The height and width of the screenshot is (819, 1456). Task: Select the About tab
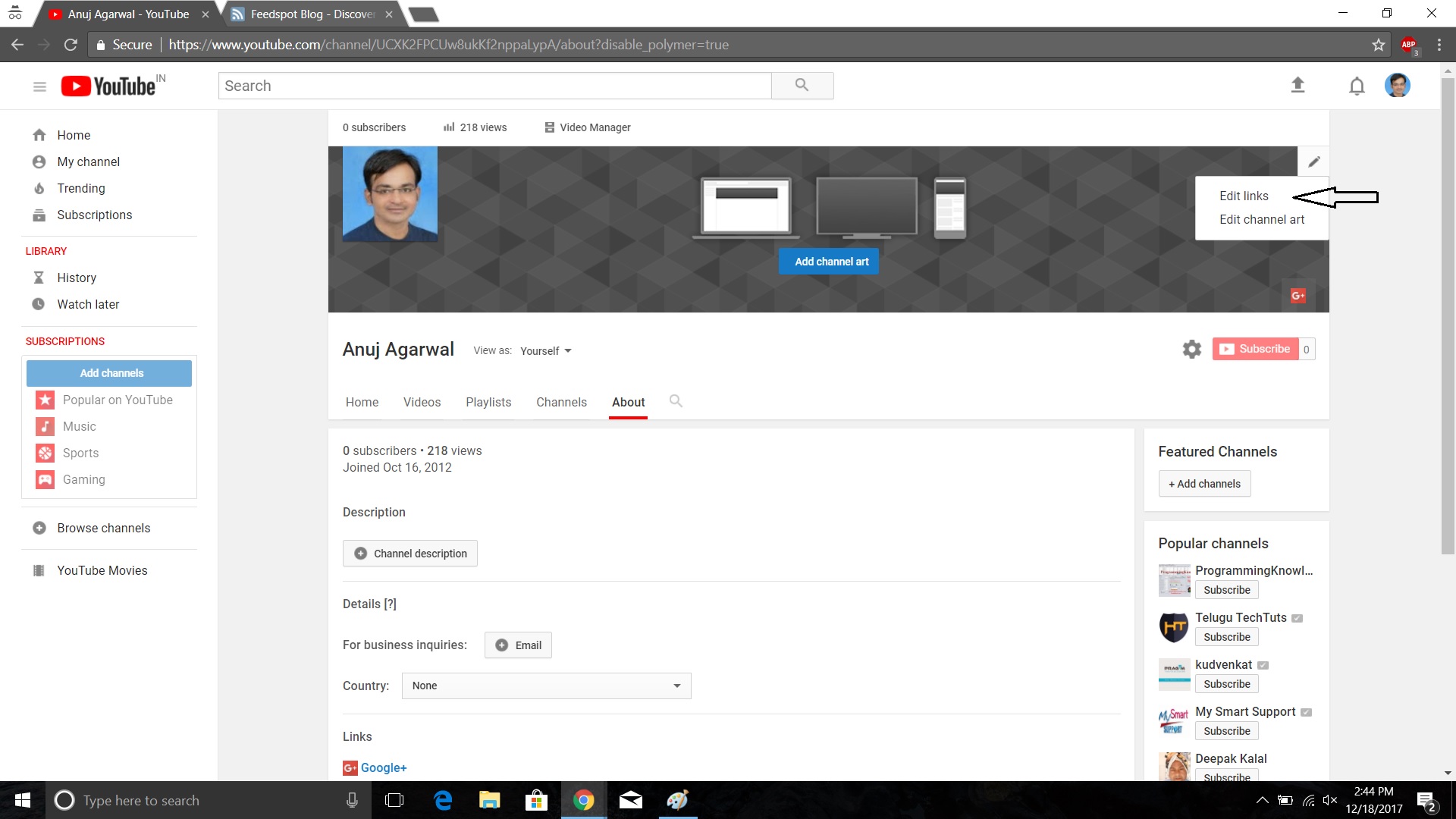pyautogui.click(x=628, y=402)
